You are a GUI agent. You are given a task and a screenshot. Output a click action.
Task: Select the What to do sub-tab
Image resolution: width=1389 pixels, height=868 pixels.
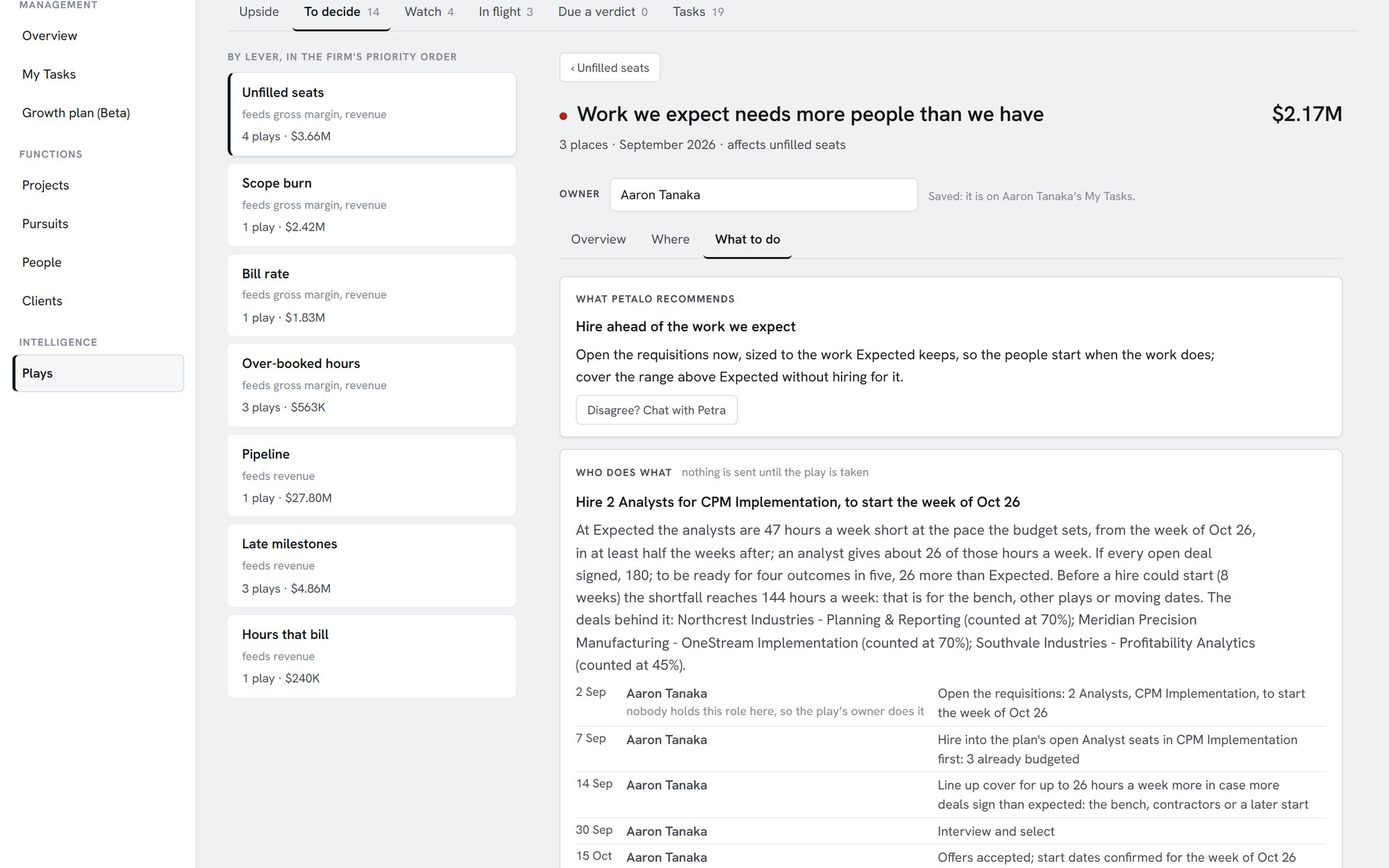click(x=747, y=240)
